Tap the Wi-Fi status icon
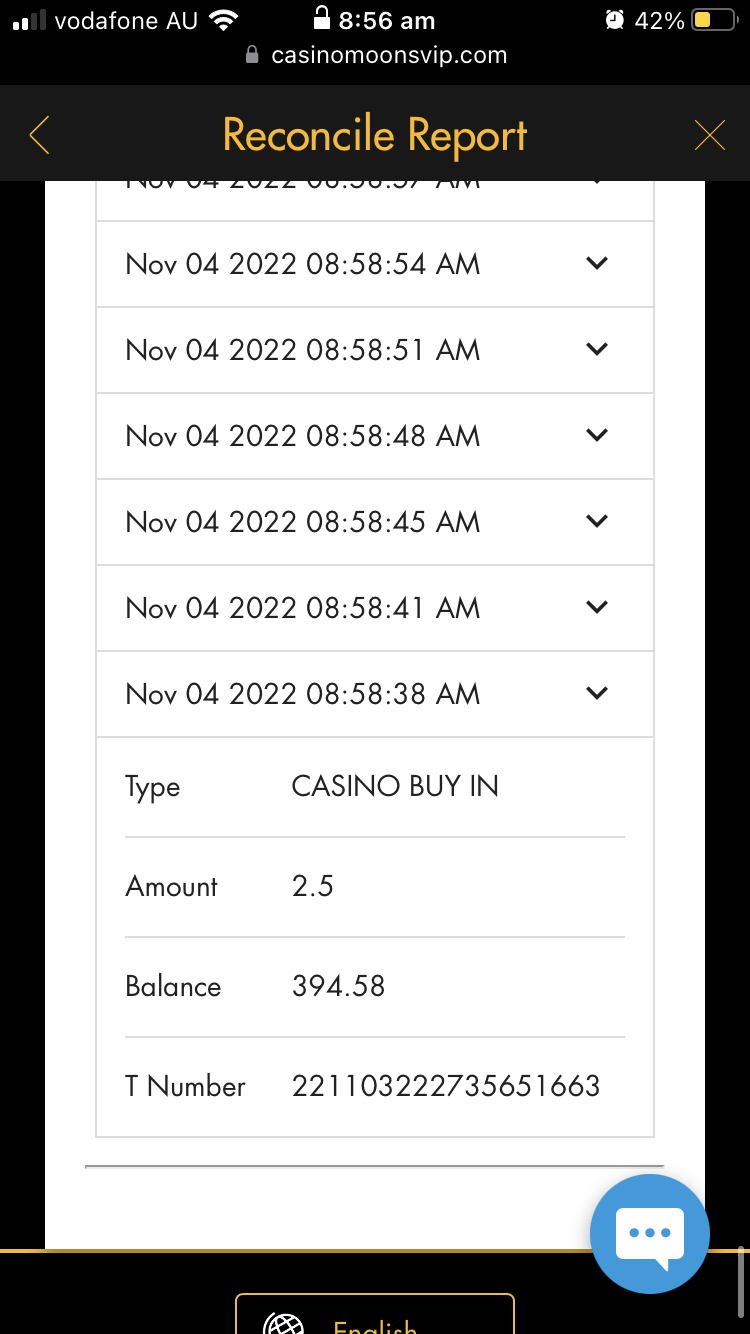 224,20
